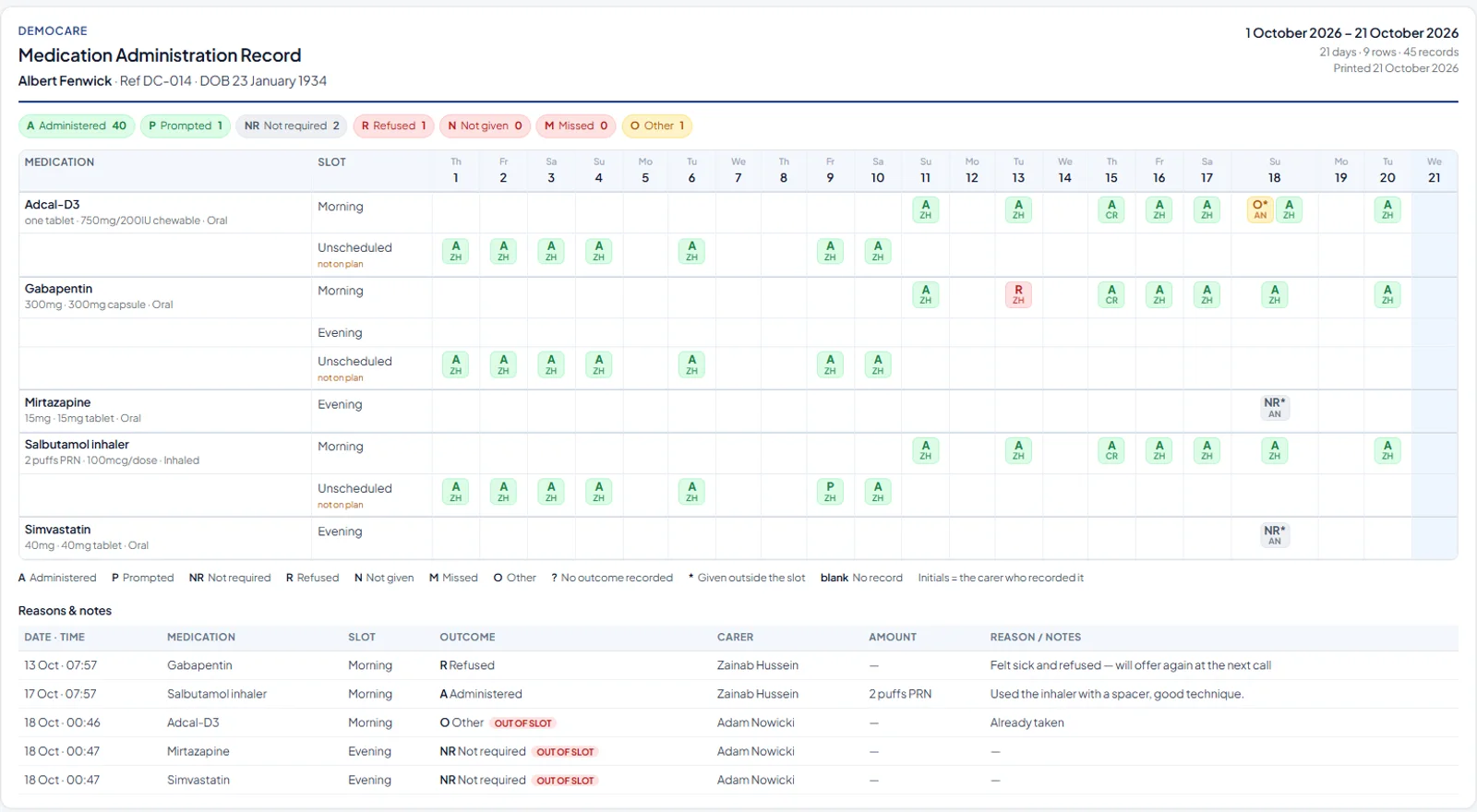The image size is (1477, 812).
Task: Click the Gabapentin Morning CR badge on day 15
Action: [1111, 294]
